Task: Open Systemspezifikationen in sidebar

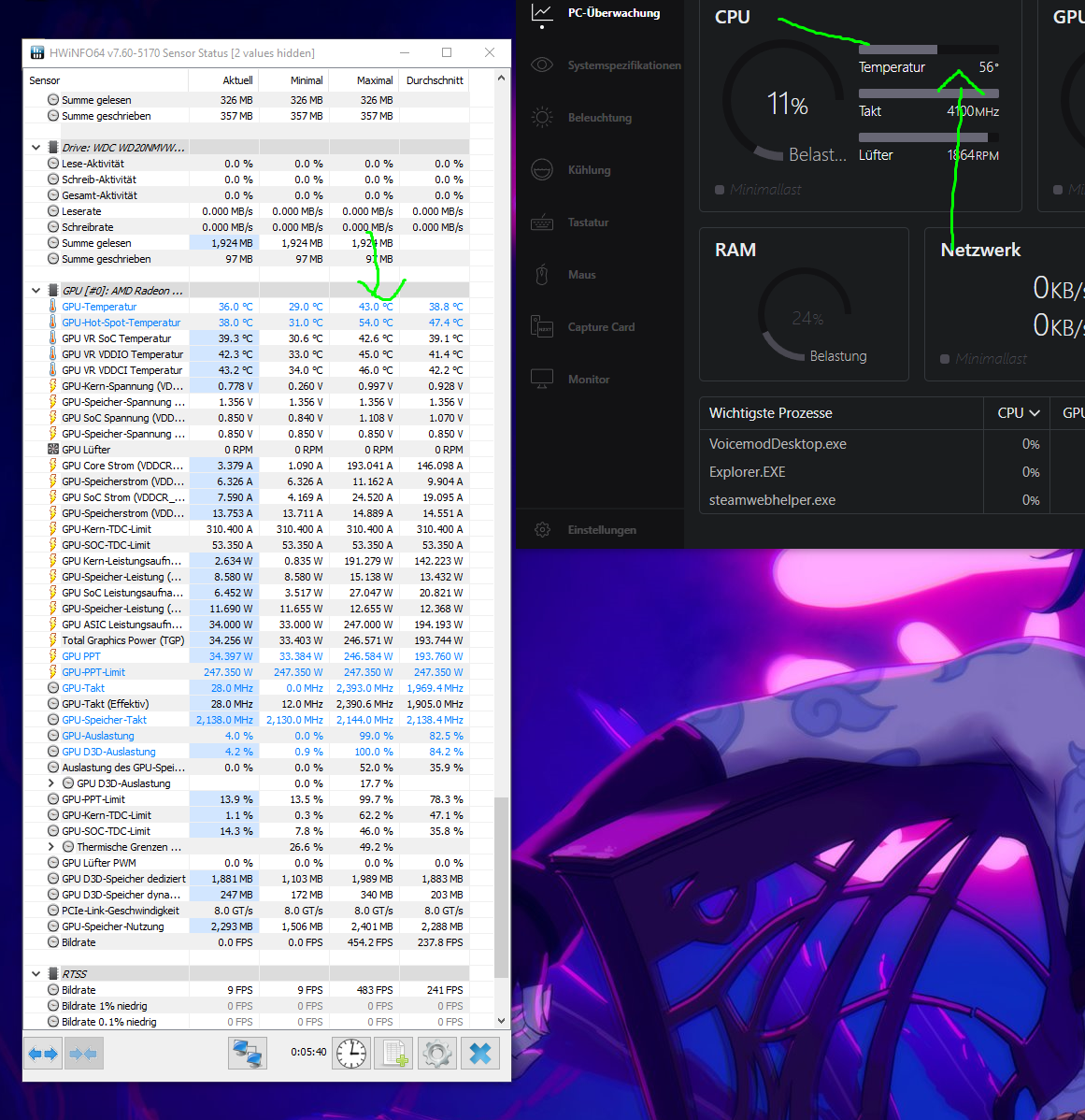Action: [624, 65]
